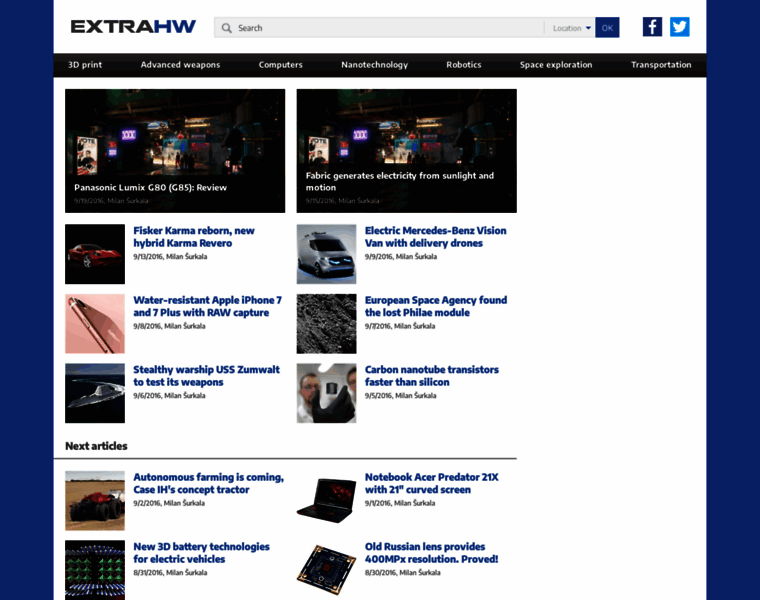
Task: Click the '9/9/2016, Milan Šurkala' byline
Action: tap(401, 256)
